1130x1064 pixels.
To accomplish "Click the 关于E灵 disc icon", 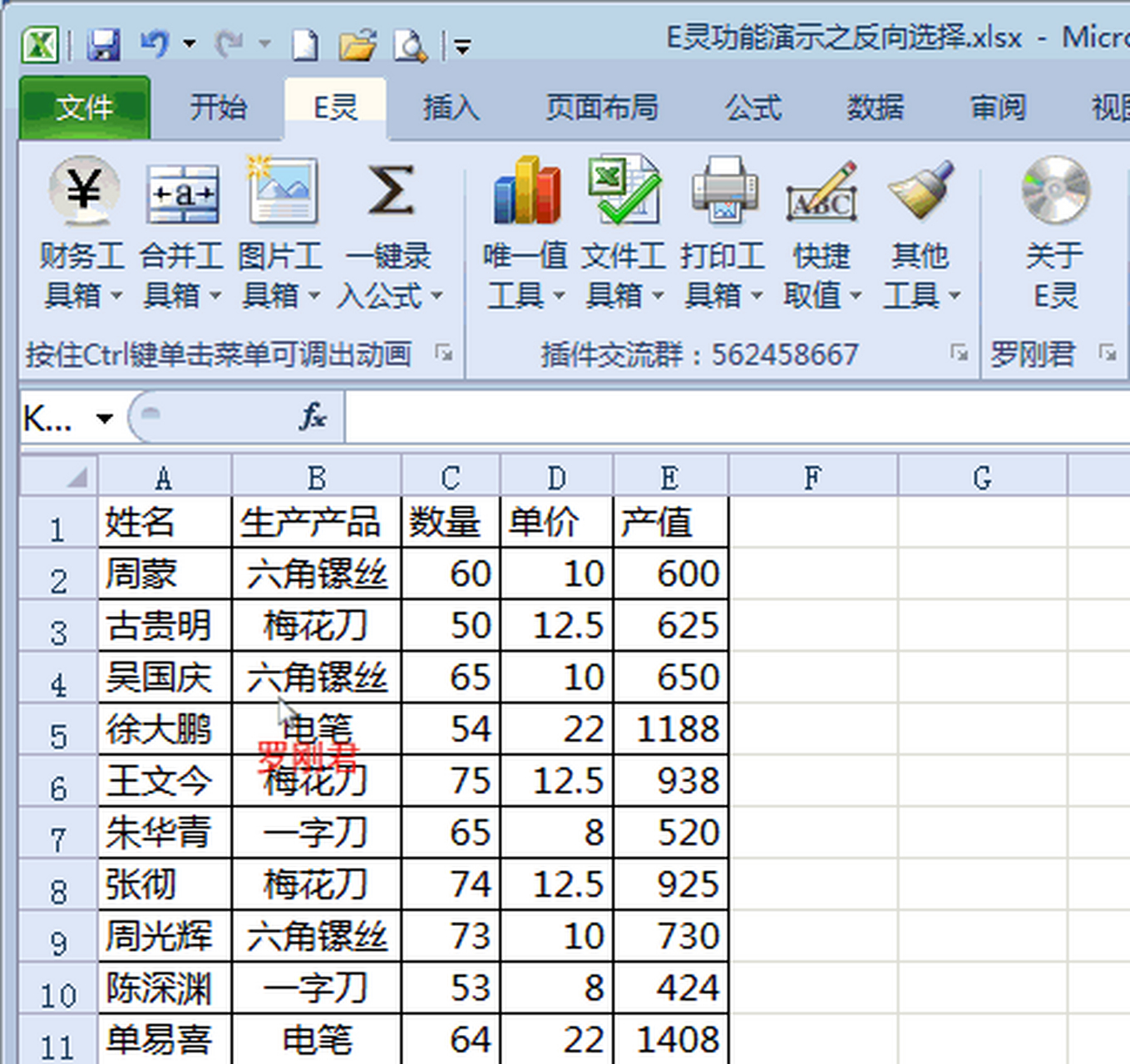I will pos(1055,190).
